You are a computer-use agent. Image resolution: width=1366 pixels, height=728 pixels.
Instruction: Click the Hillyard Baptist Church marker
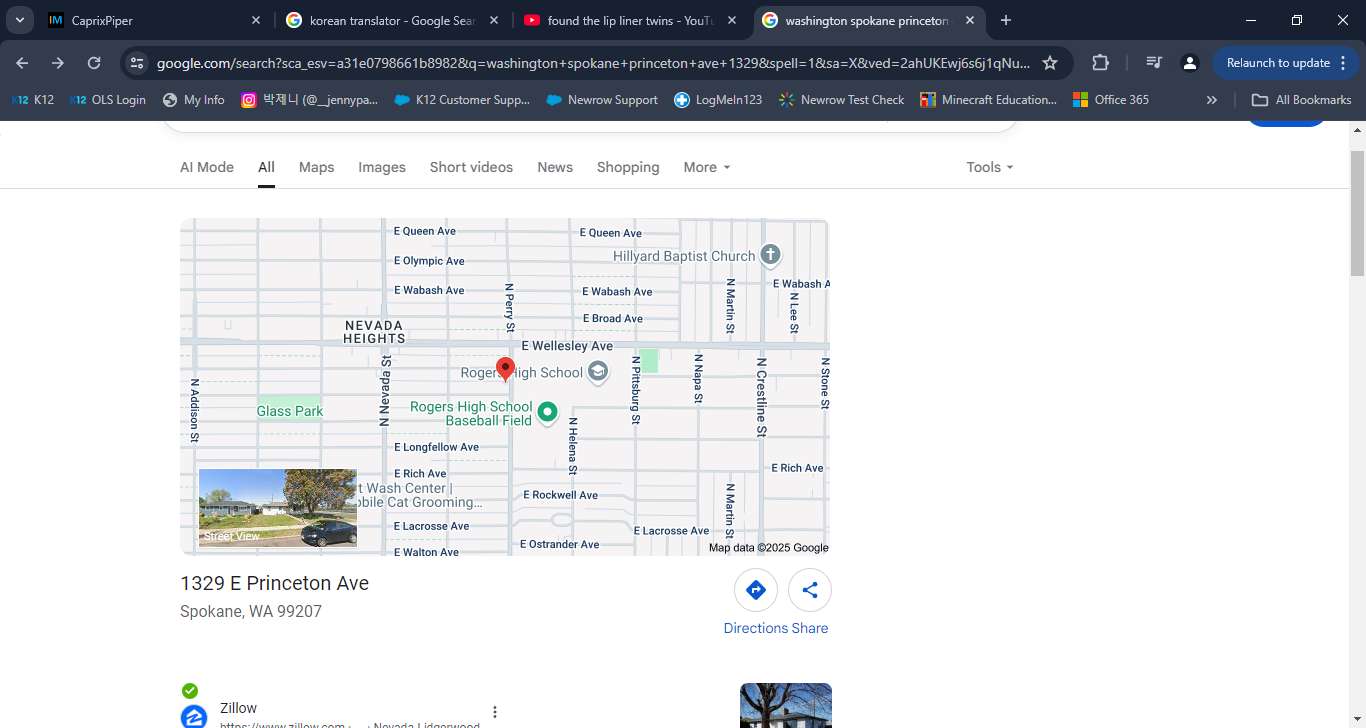tap(770, 255)
